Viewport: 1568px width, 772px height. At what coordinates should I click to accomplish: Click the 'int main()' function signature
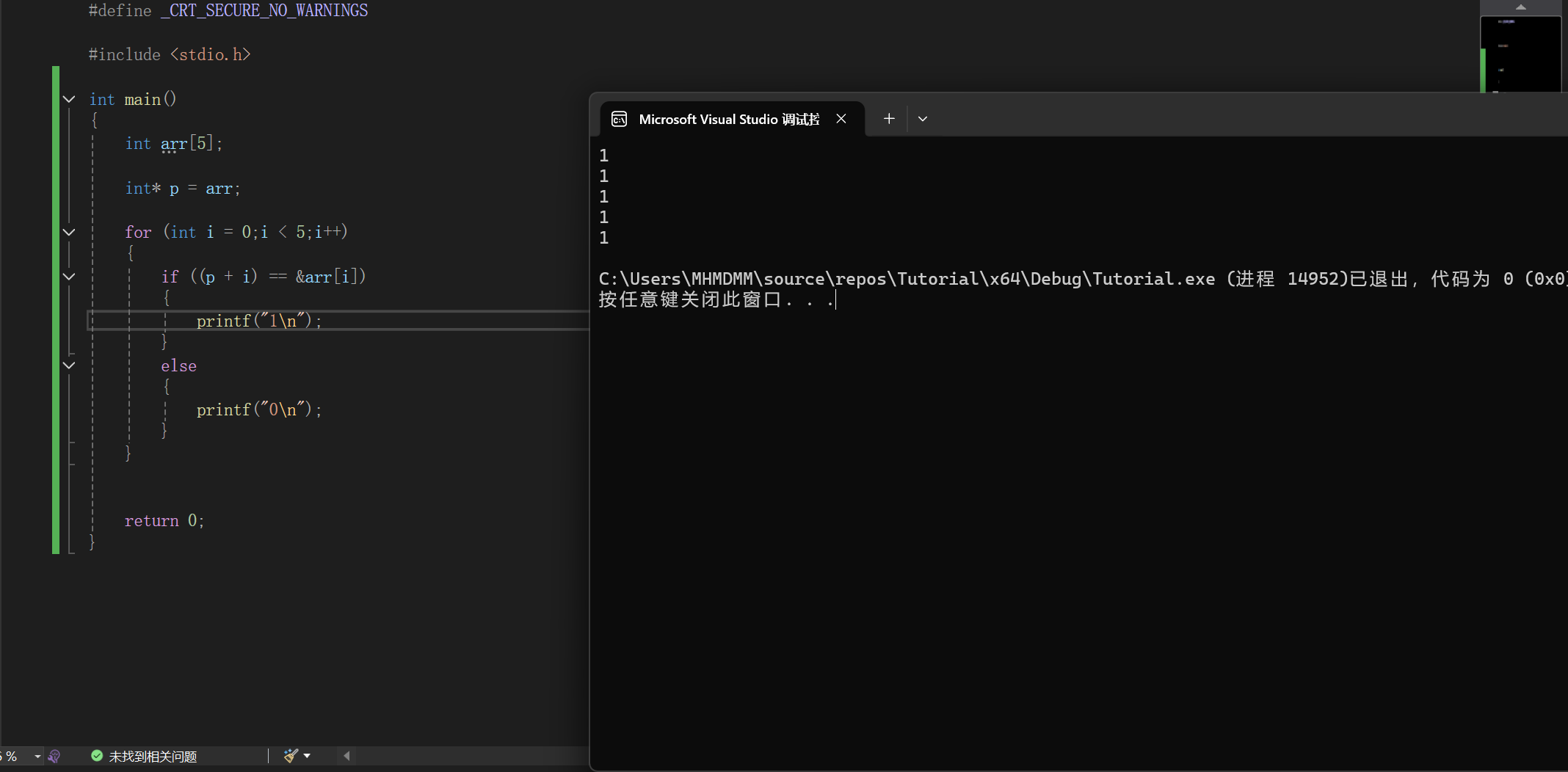tap(133, 99)
